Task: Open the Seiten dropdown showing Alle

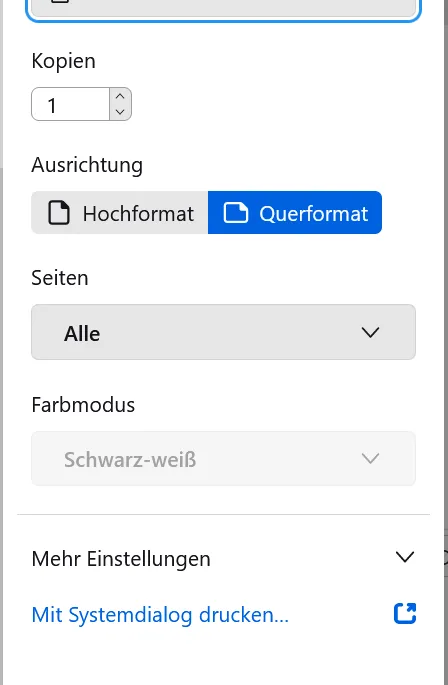Action: point(223,332)
